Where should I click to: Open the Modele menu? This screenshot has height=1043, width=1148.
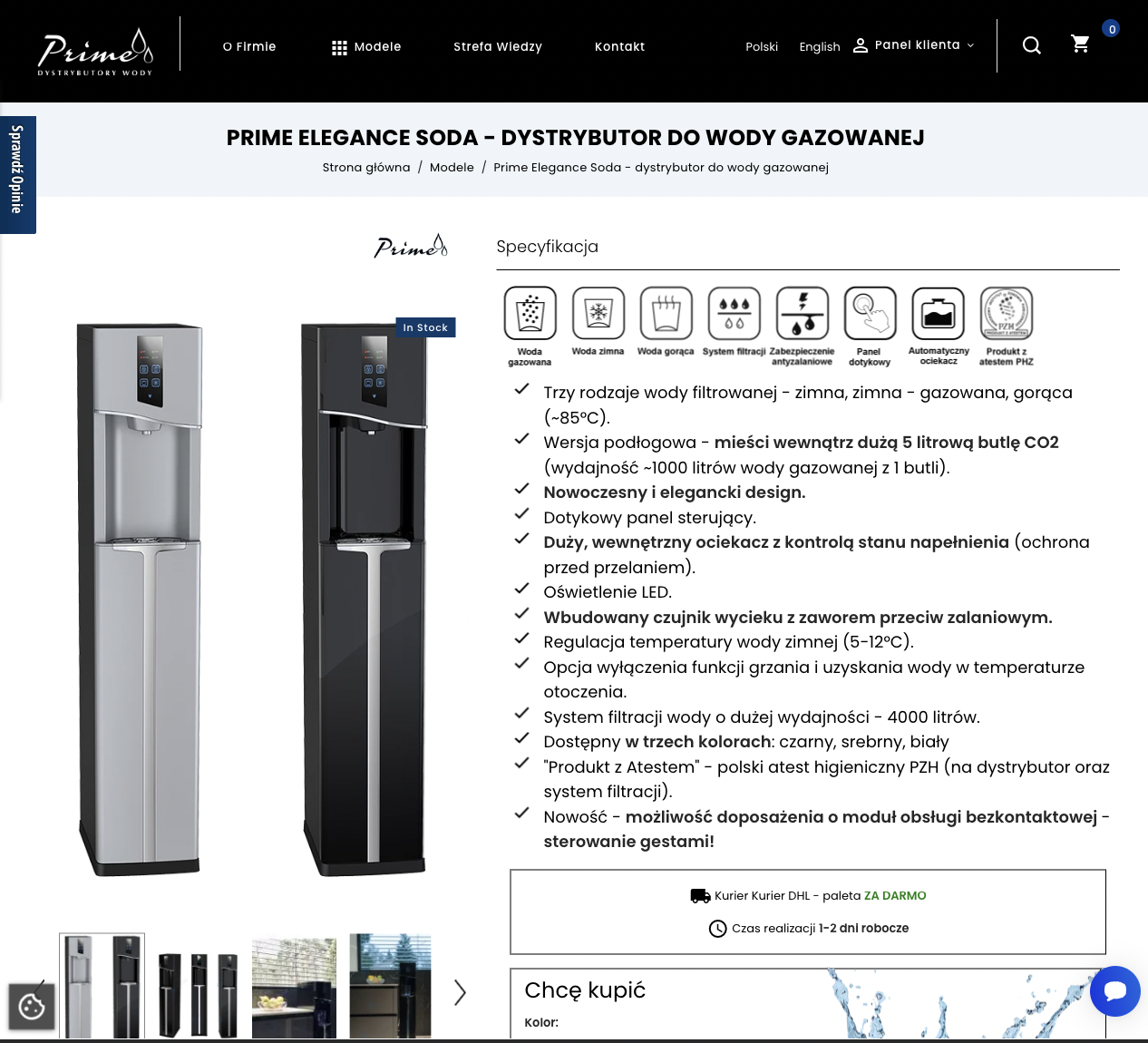(x=366, y=47)
